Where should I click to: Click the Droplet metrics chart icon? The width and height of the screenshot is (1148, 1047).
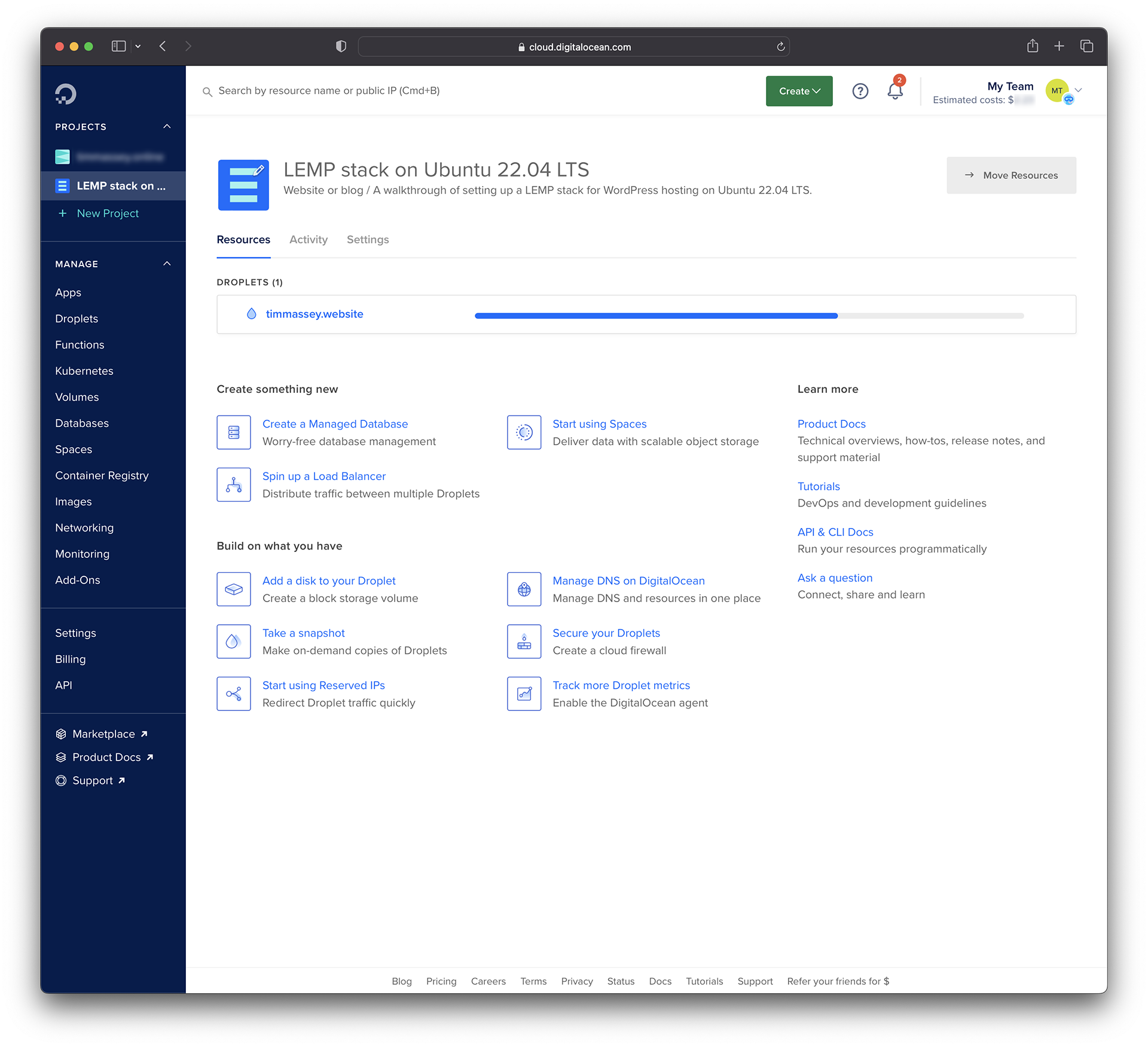pos(524,694)
